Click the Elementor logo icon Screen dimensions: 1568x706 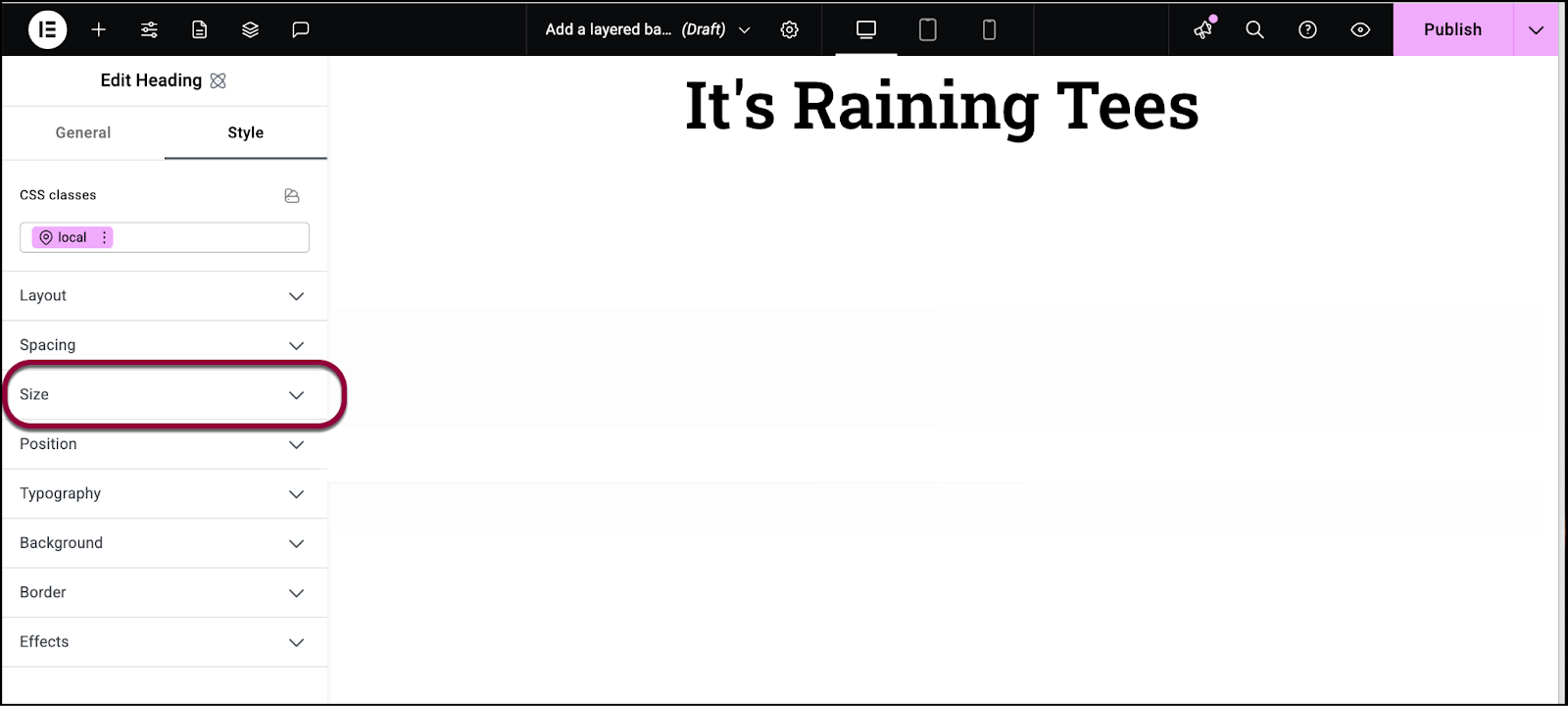pos(47,29)
